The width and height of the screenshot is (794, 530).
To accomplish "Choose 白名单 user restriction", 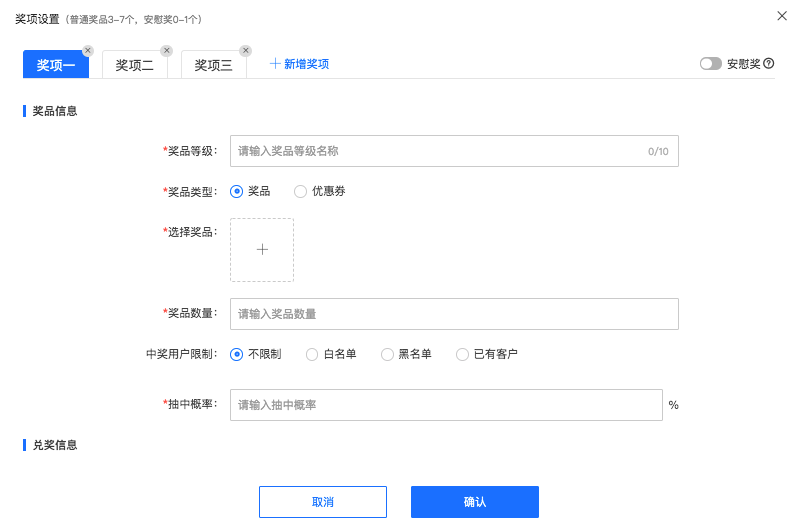I will click(x=312, y=354).
